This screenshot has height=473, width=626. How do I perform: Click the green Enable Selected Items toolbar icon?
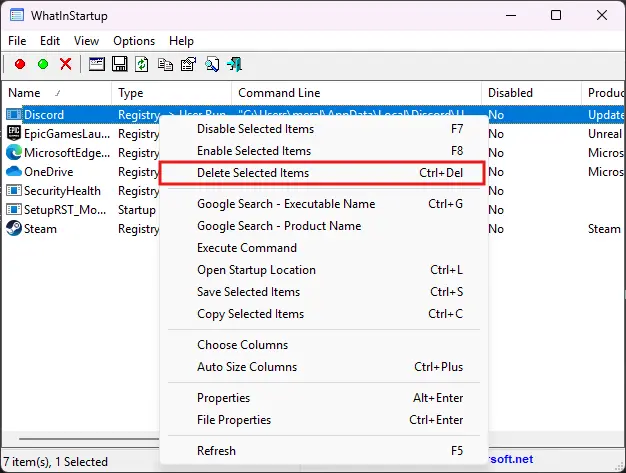coord(43,64)
